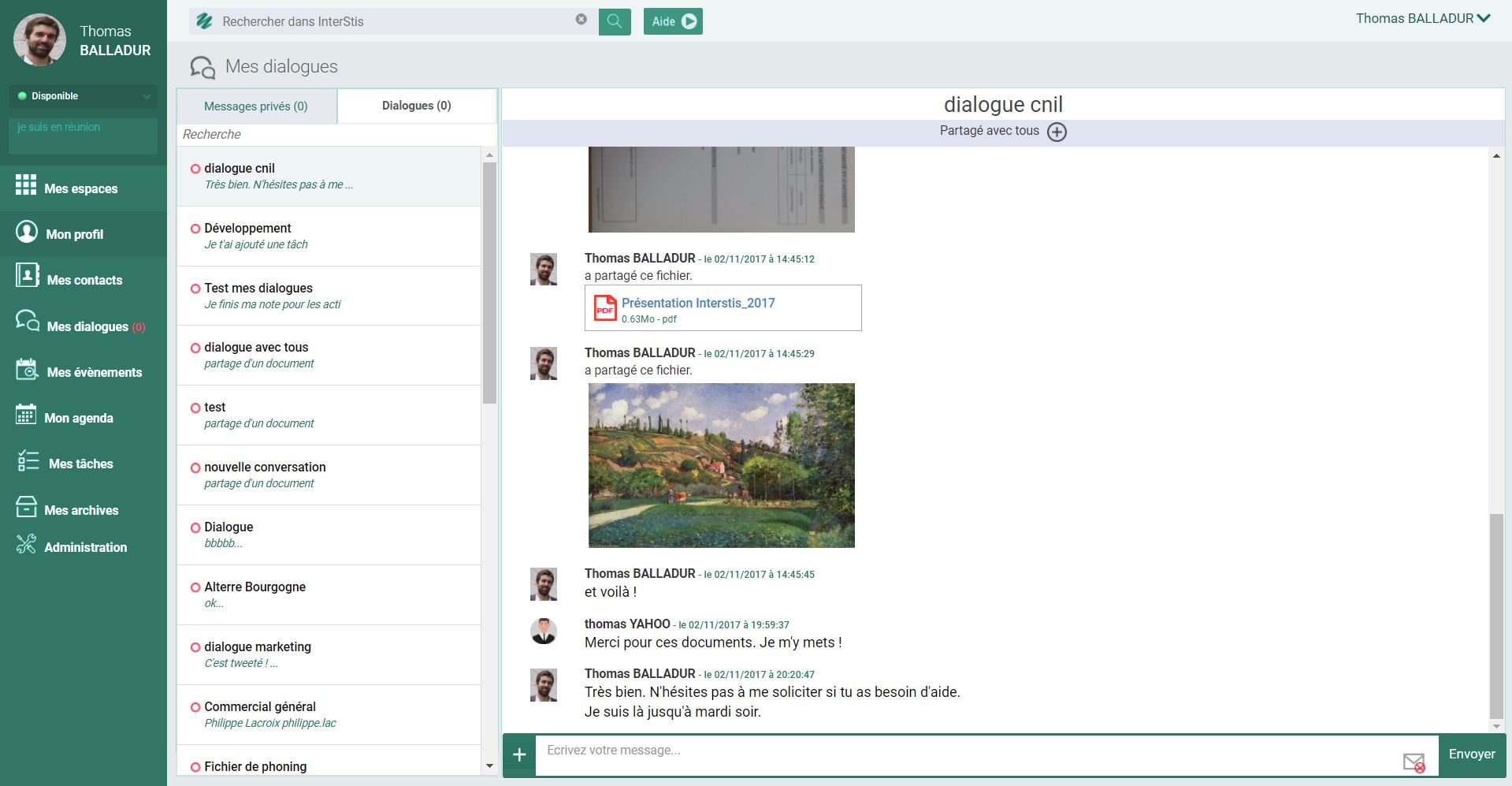Click the plus attach button beside message box

(519, 754)
